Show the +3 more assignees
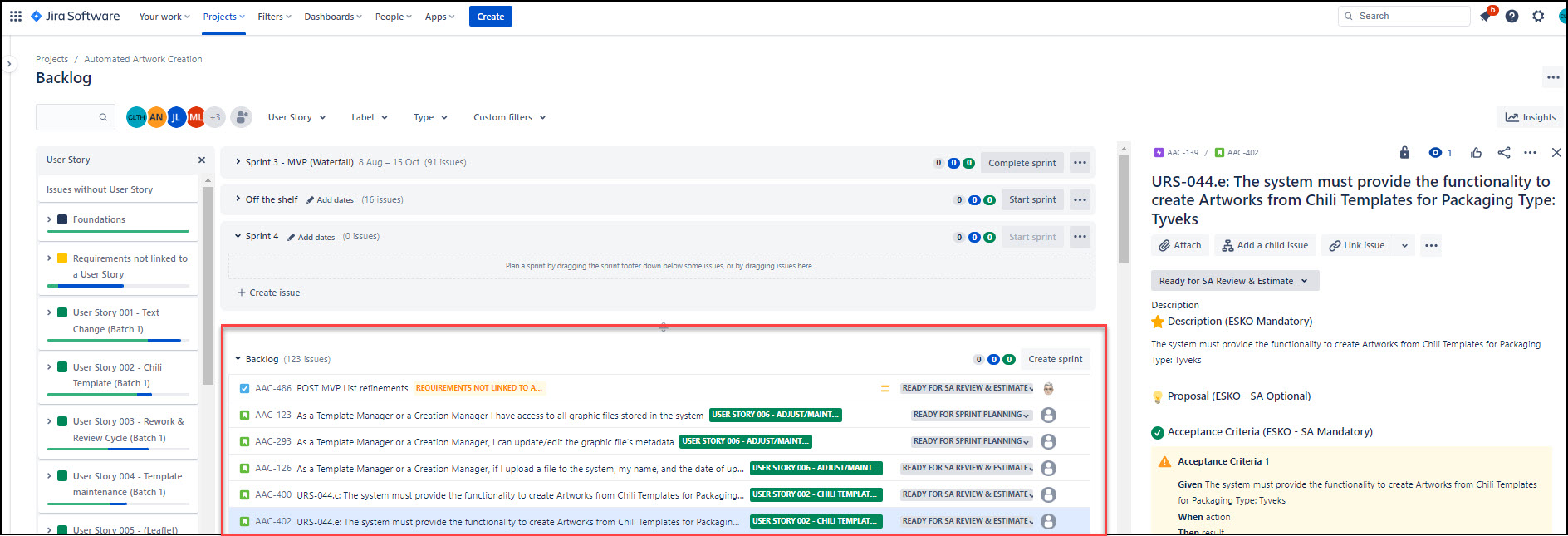The height and width of the screenshot is (536, 1568). click(x=215, y=117)
